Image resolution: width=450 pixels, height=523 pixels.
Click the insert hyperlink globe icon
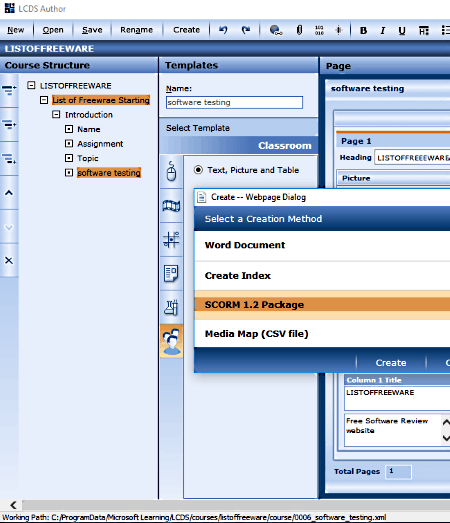click(276, 30)
